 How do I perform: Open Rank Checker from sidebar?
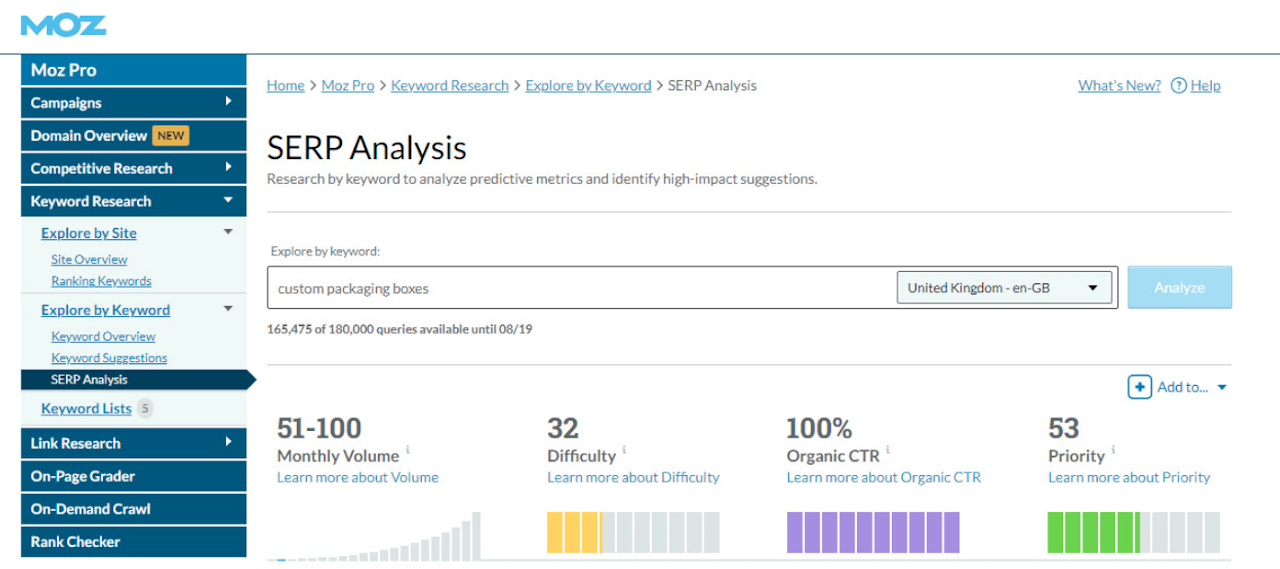pos(75,542)
